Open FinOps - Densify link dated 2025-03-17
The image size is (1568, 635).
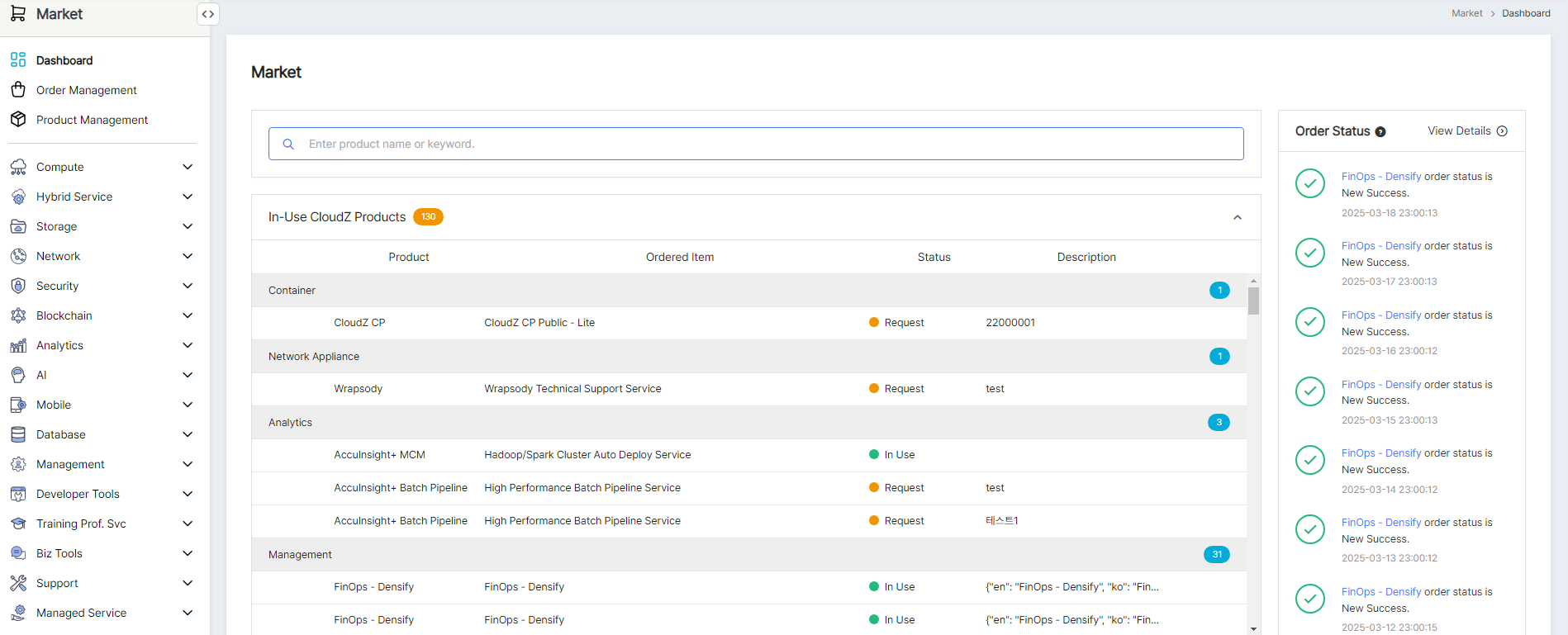click(1381, 246)
